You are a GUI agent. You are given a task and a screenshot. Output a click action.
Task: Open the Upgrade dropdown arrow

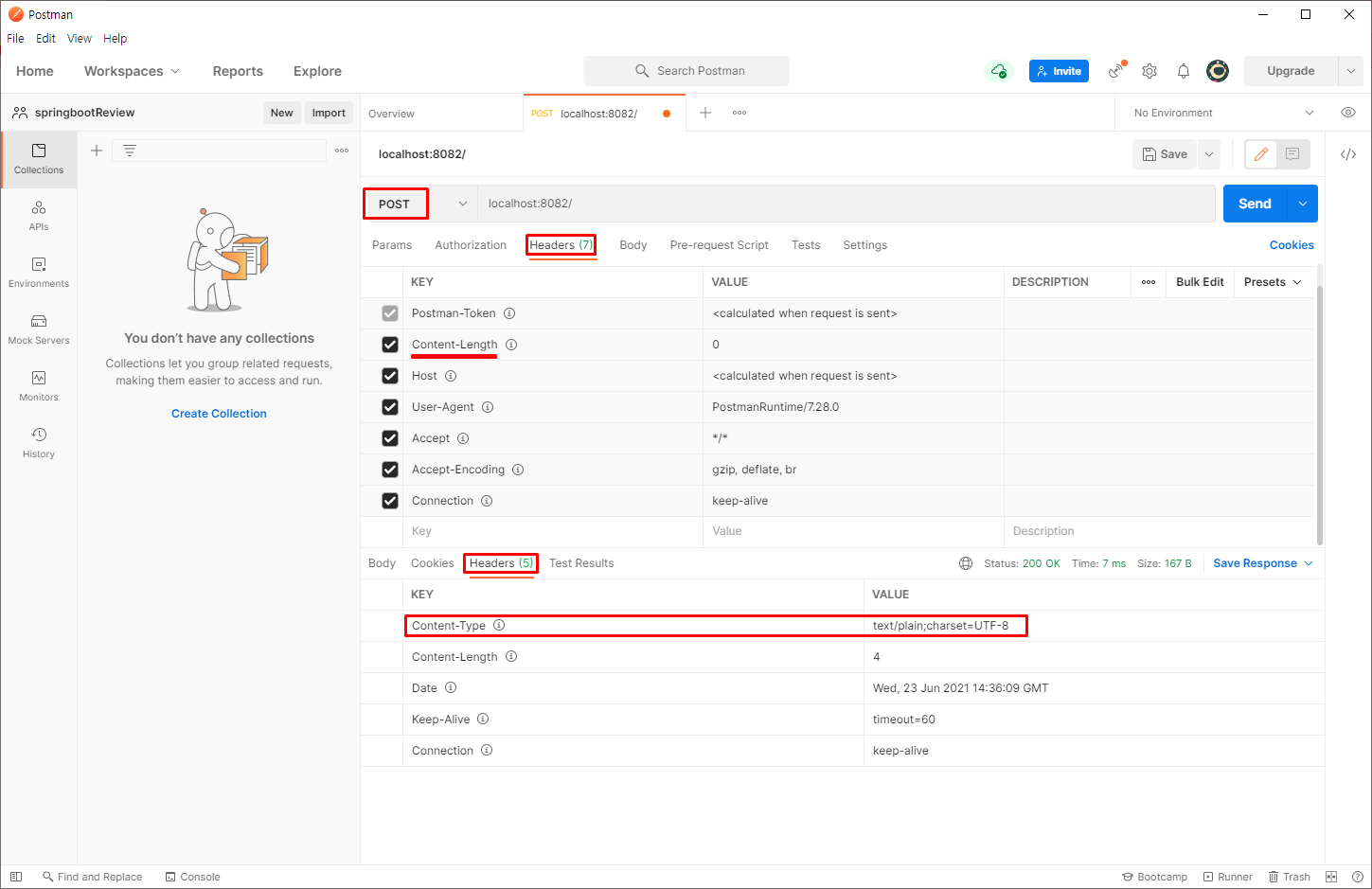coord(1351,71)
